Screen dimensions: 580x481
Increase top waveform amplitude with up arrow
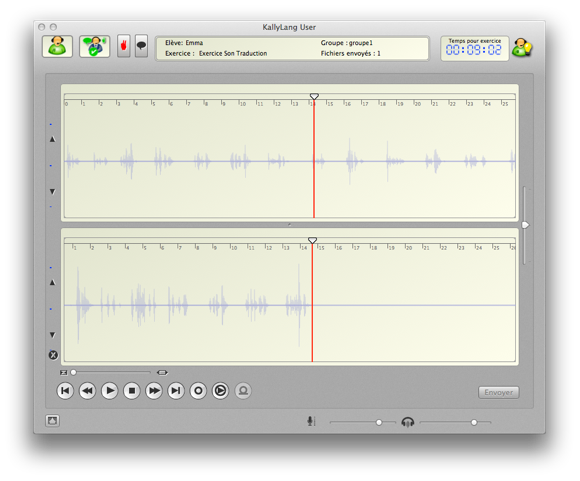point(53,139)
